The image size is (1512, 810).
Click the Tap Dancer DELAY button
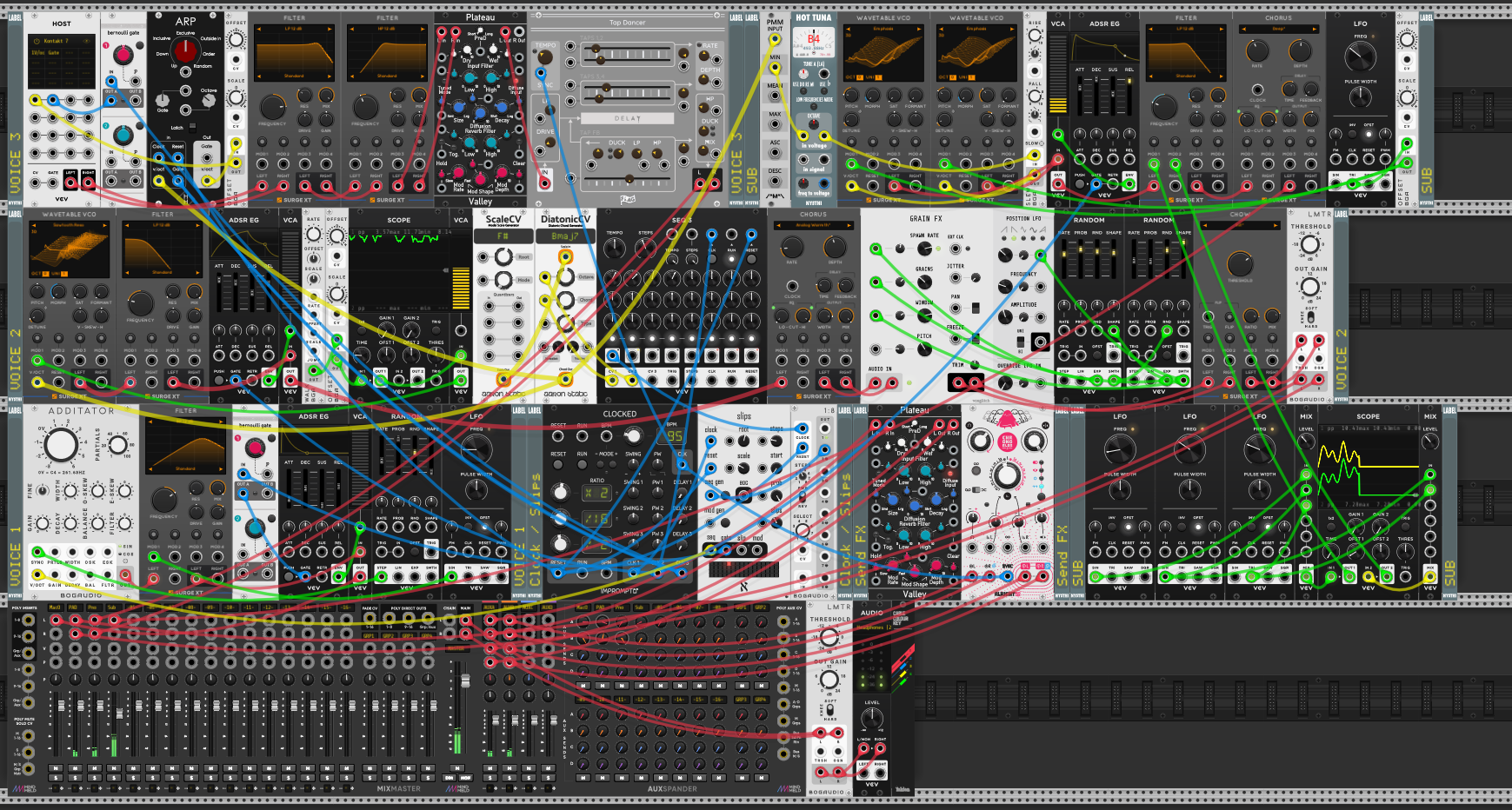point(627,118)
